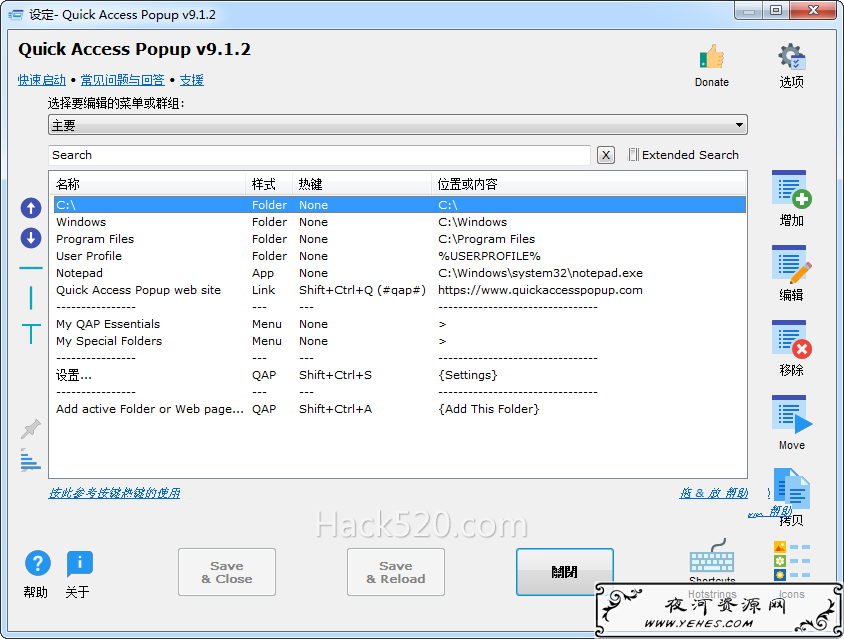Click the 编辑 edit favorite icon
Screen dimensions: 844x639
pyautogui.click(x=791, y=264)
